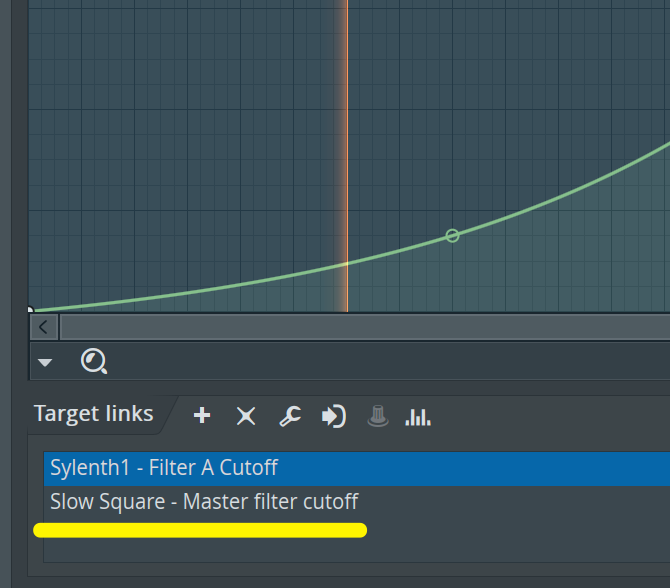The width and height of the screenshot is (670, 588).
Task: Click the greyed knob icon
Action: click(x=378, y=416)
